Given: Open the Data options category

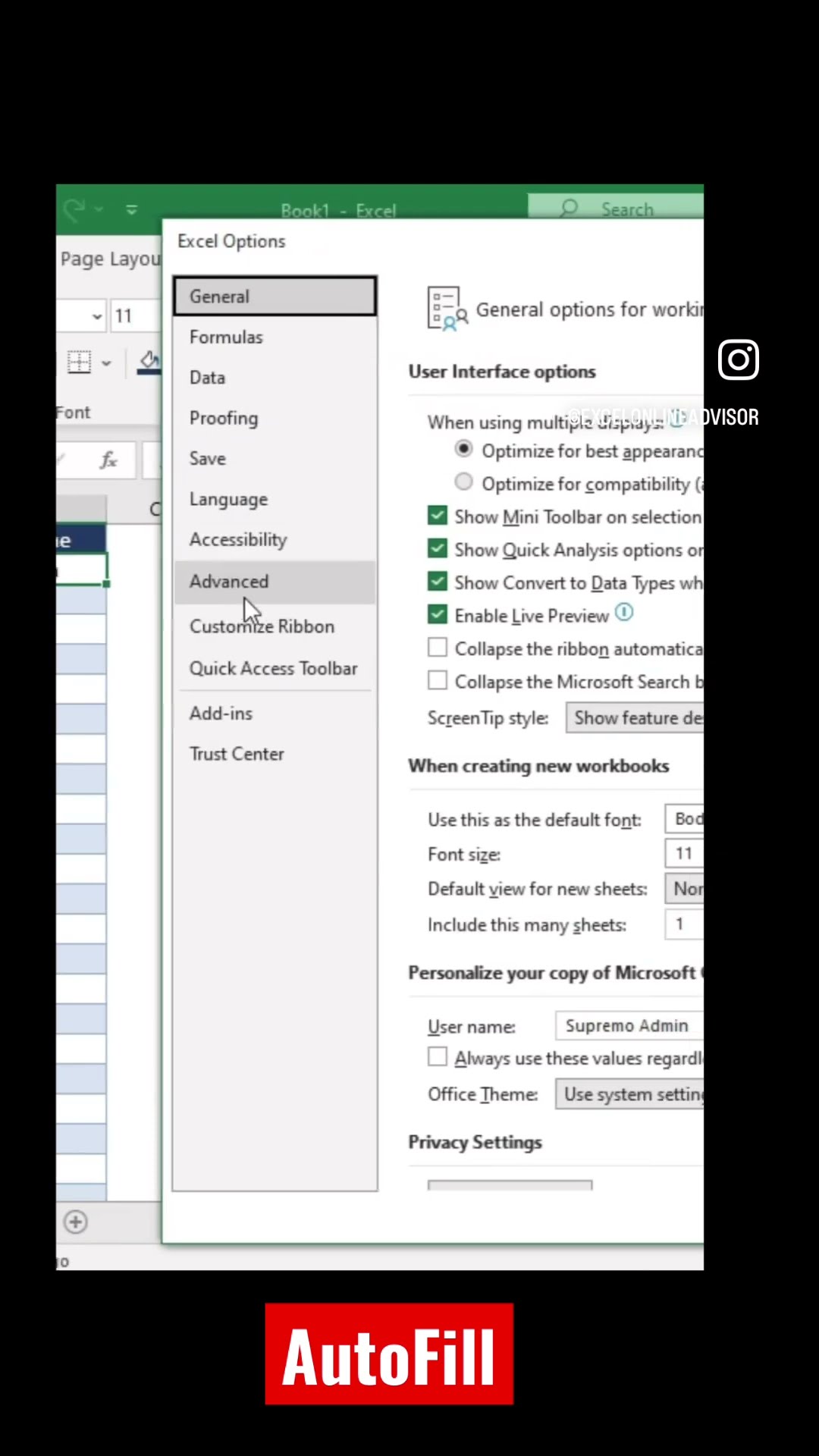Looking at the screenshot, I should click(x=275, y=378).
